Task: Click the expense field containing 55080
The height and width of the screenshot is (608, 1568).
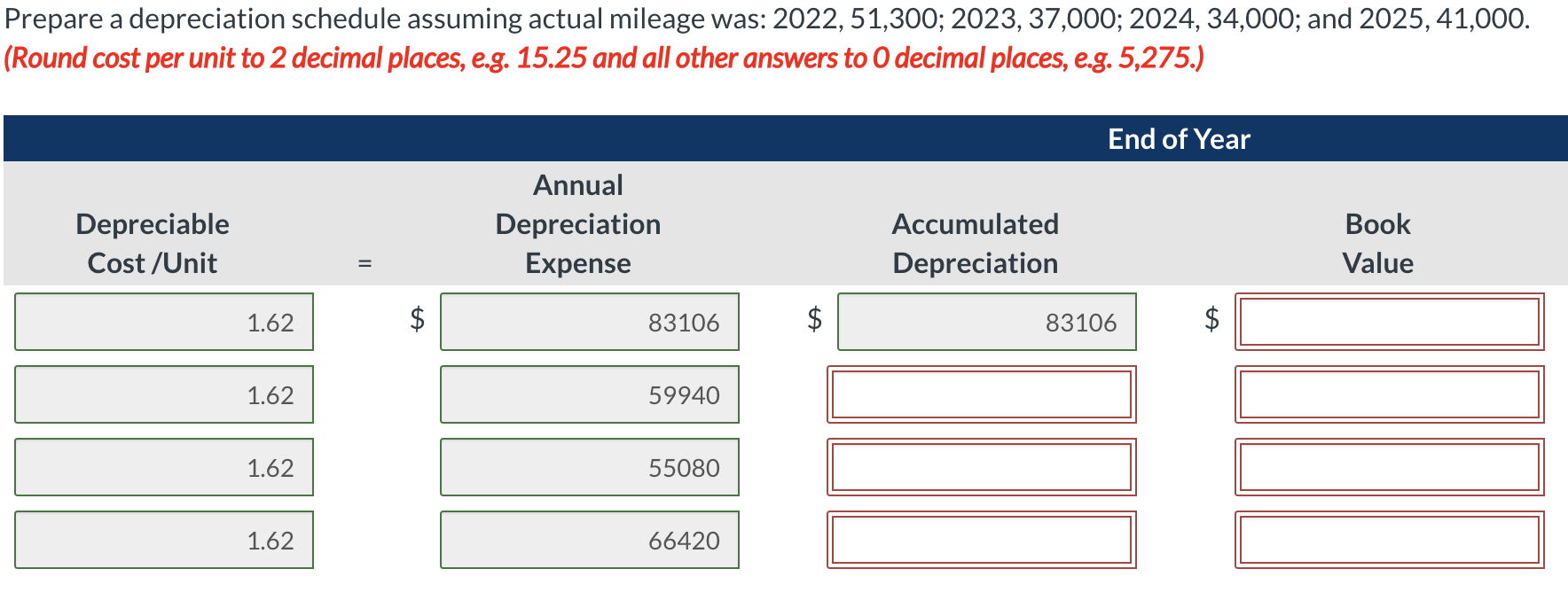Action: click(589, 467)
